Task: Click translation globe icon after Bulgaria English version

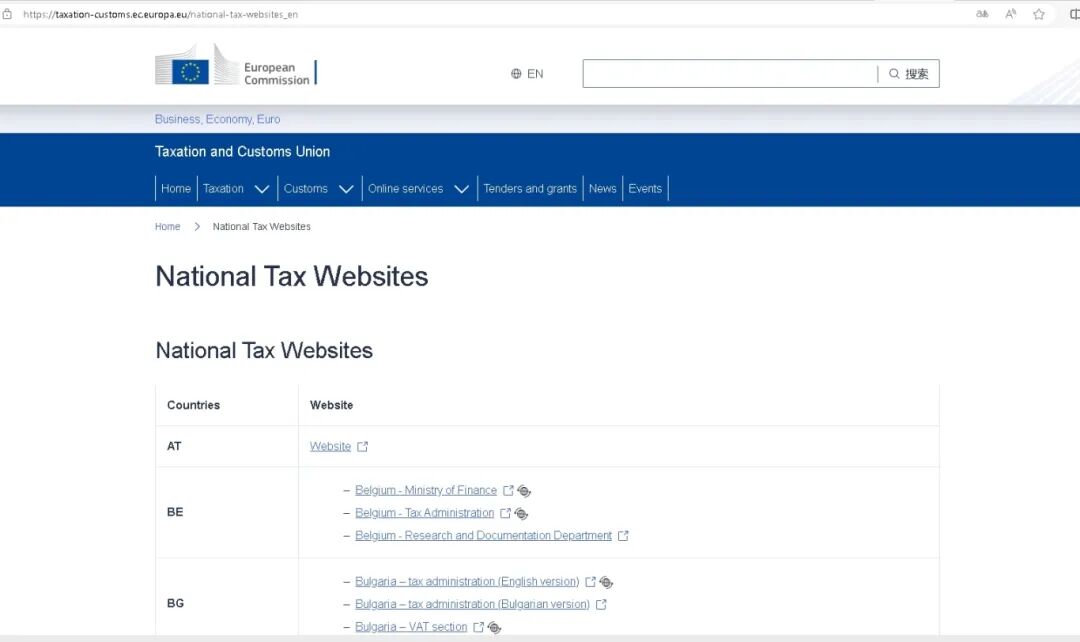Action: (606, 583)
